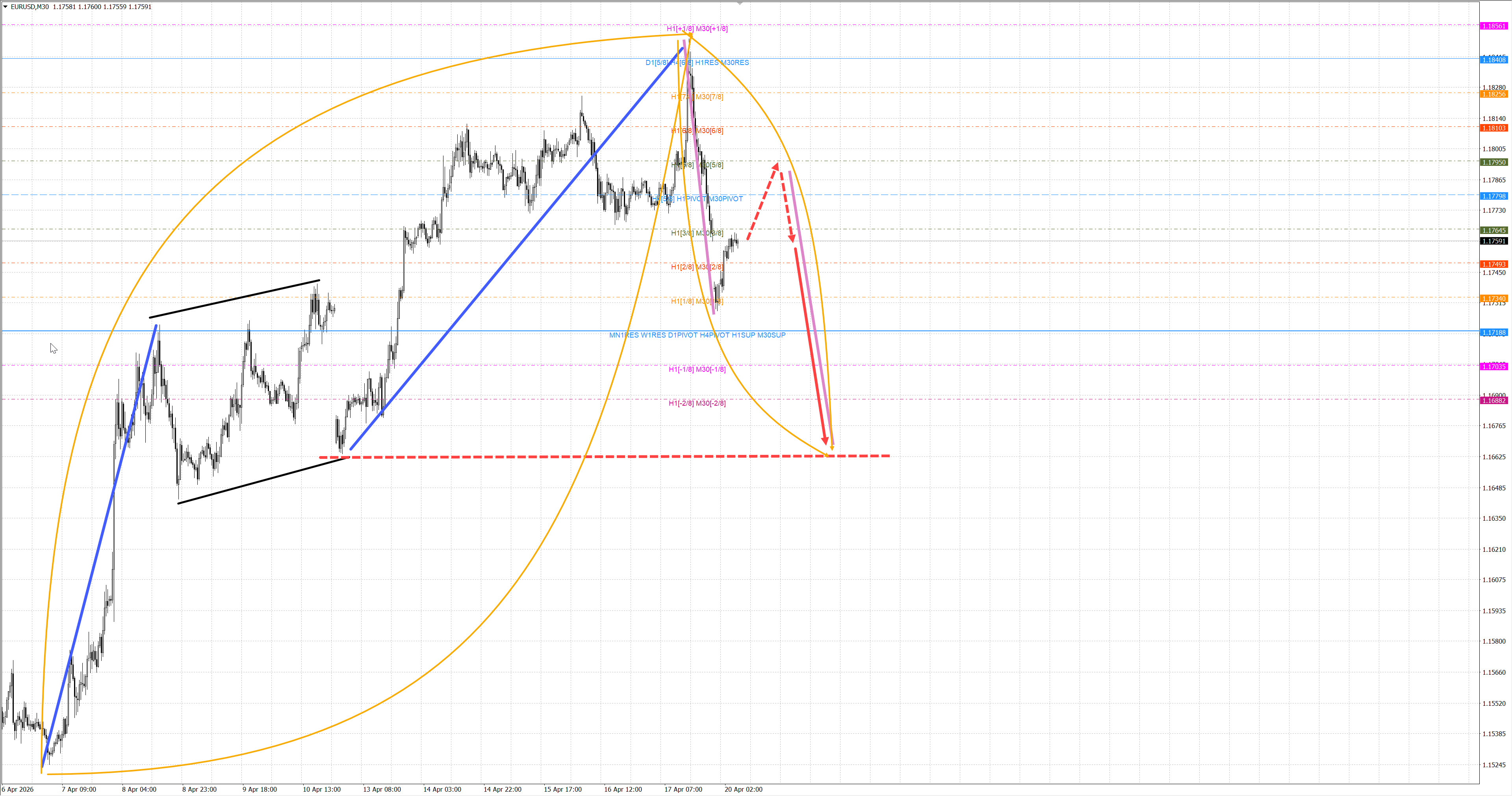Click the 1.16075 price scale value
The height and width of the screenshot is (796, 1512).
(x=1494, y=580)
